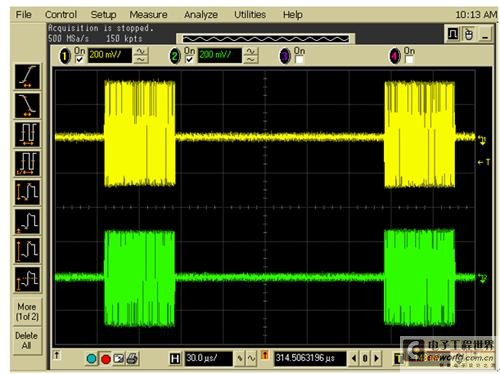
Task: Toggle channel 1 On checkbox
Action: 79,60
